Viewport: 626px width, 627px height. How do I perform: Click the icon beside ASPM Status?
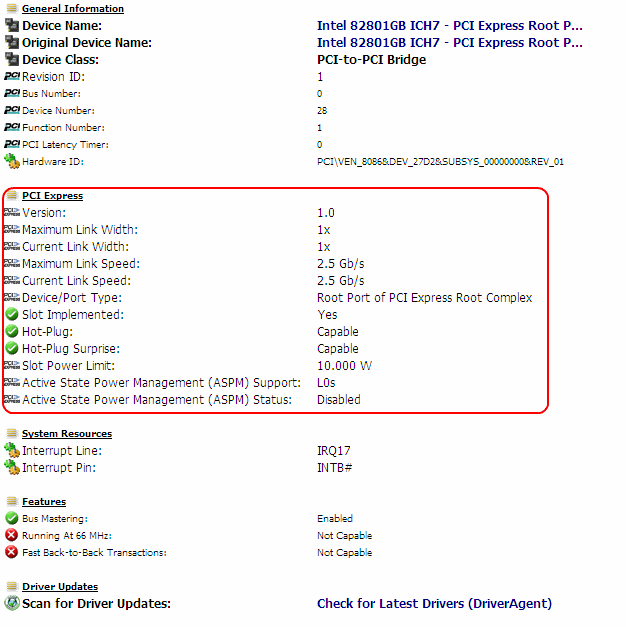pos(12,399)
